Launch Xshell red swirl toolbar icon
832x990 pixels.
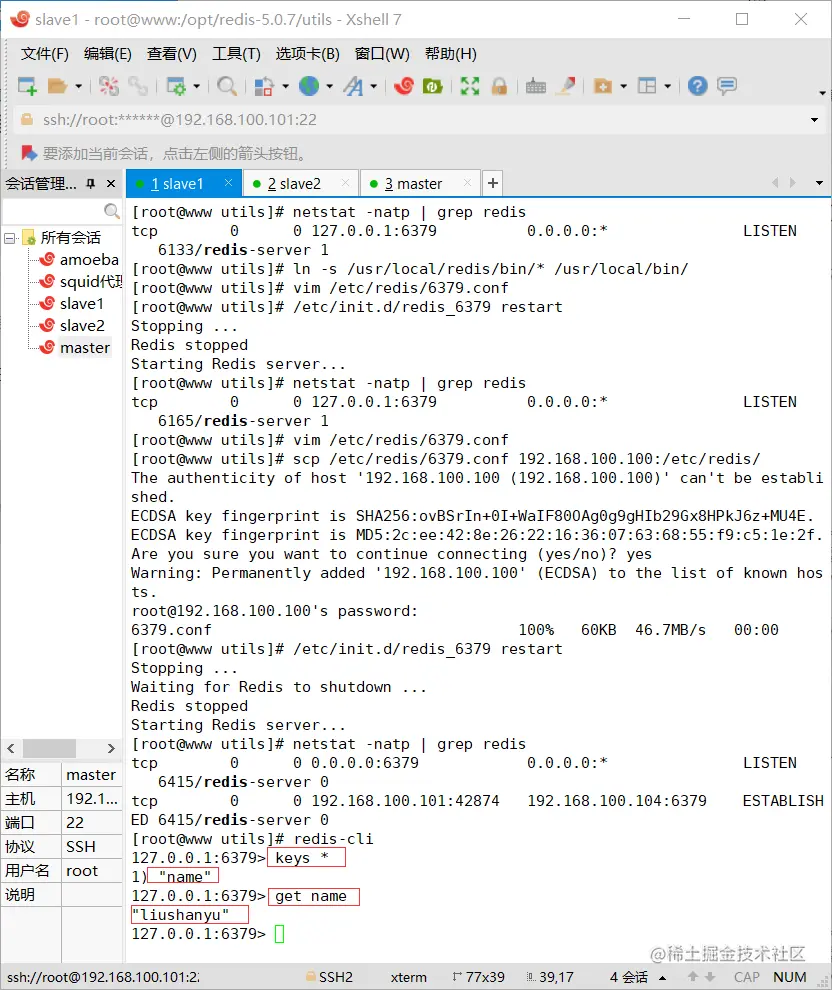click(403, 86)
